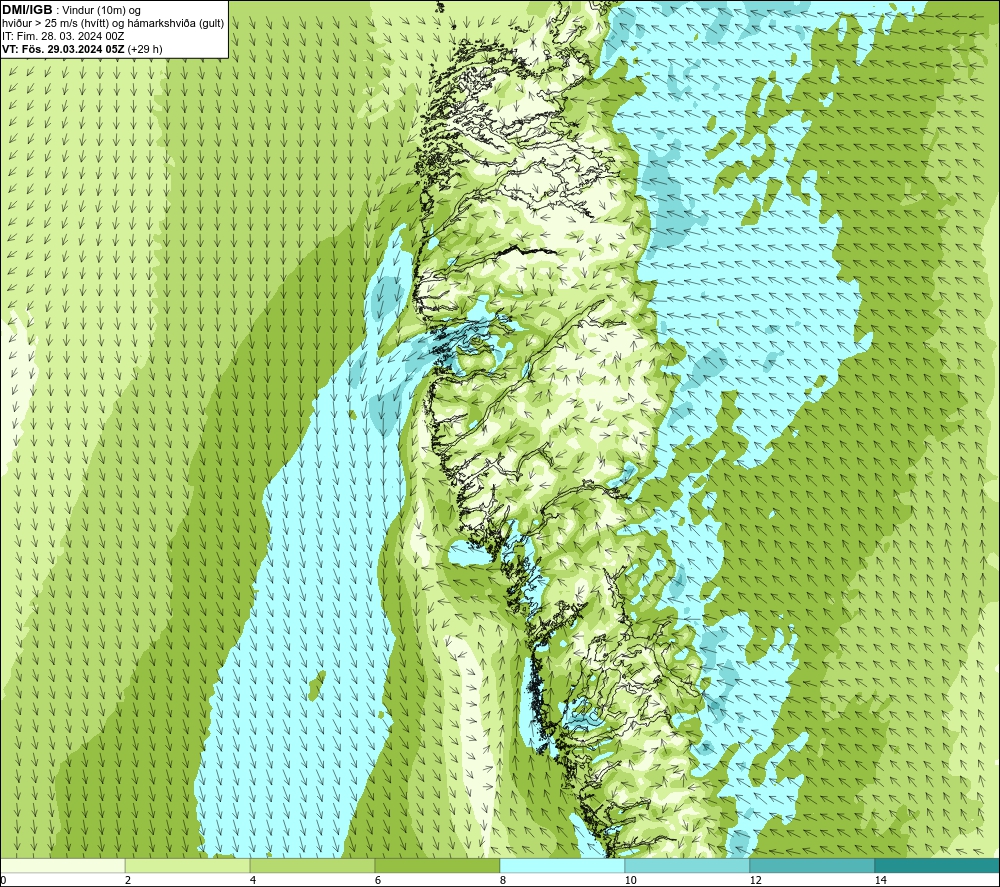Click the "VT: Fös. 29.03.2024 05Z (+29 h)" line
Viewport: 1000px width, 887px height.
(x=82, y=49)
